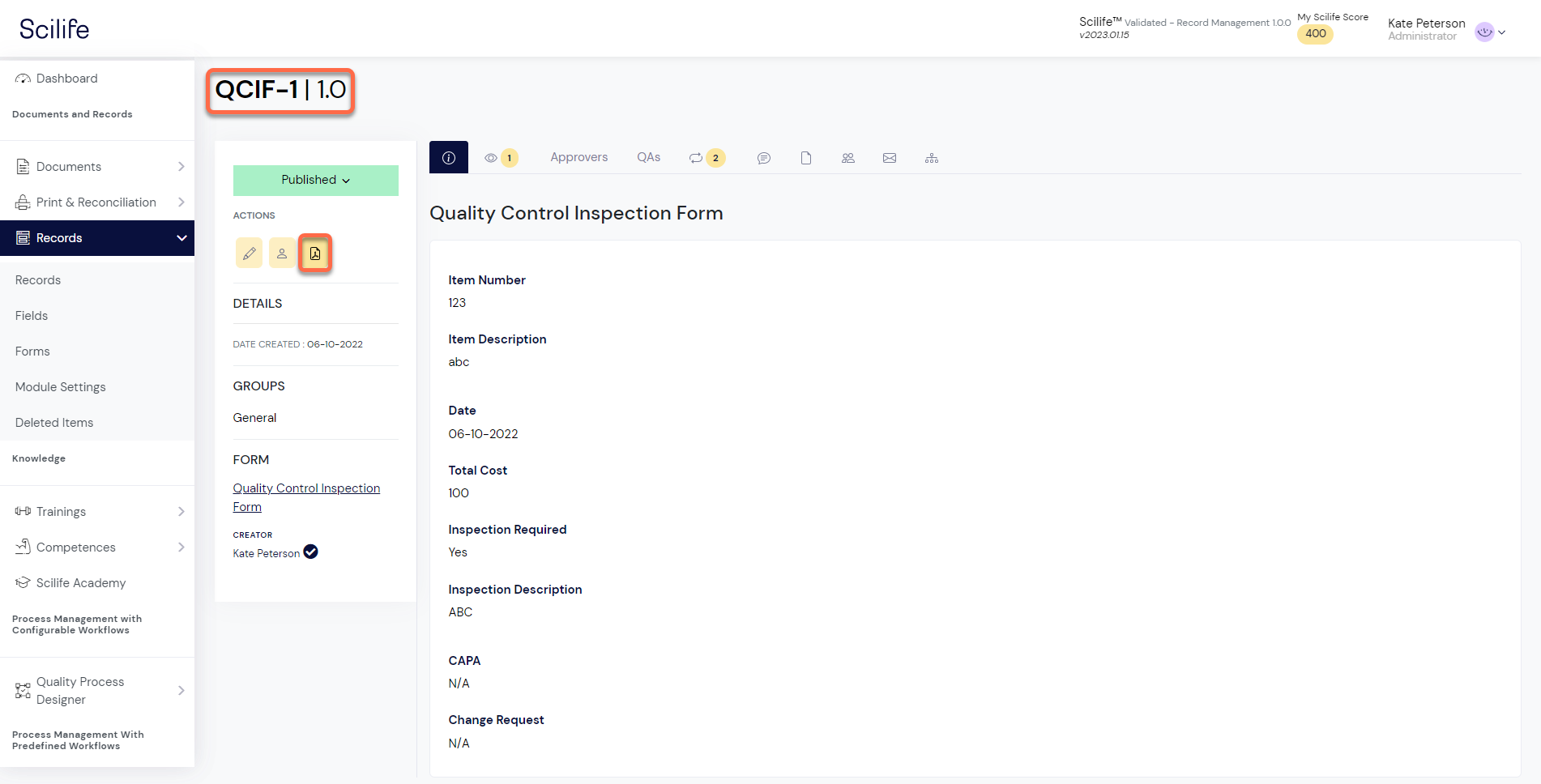This screenshot has height=784, width=1541.
Task: Click the creator verified checkmark badge
Action: (311, 552)
